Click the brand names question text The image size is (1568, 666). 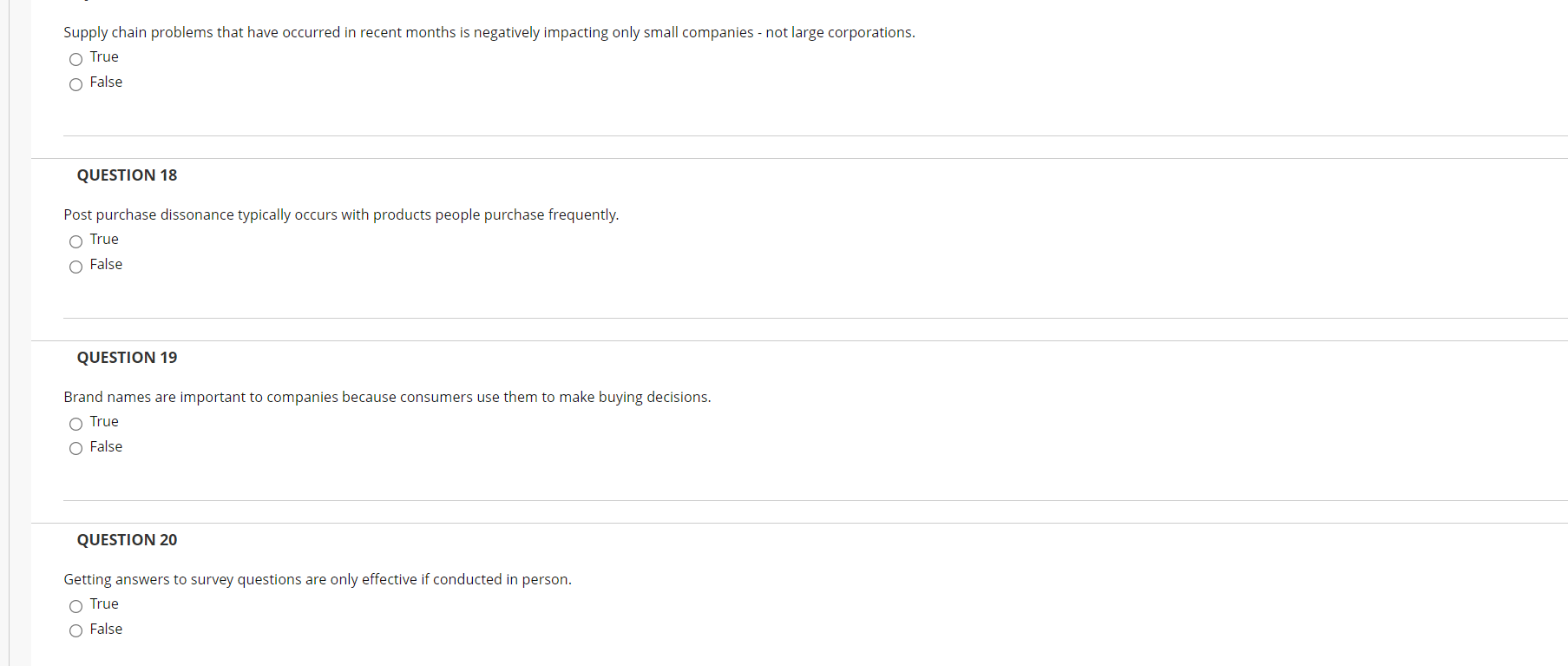[387, 397]
